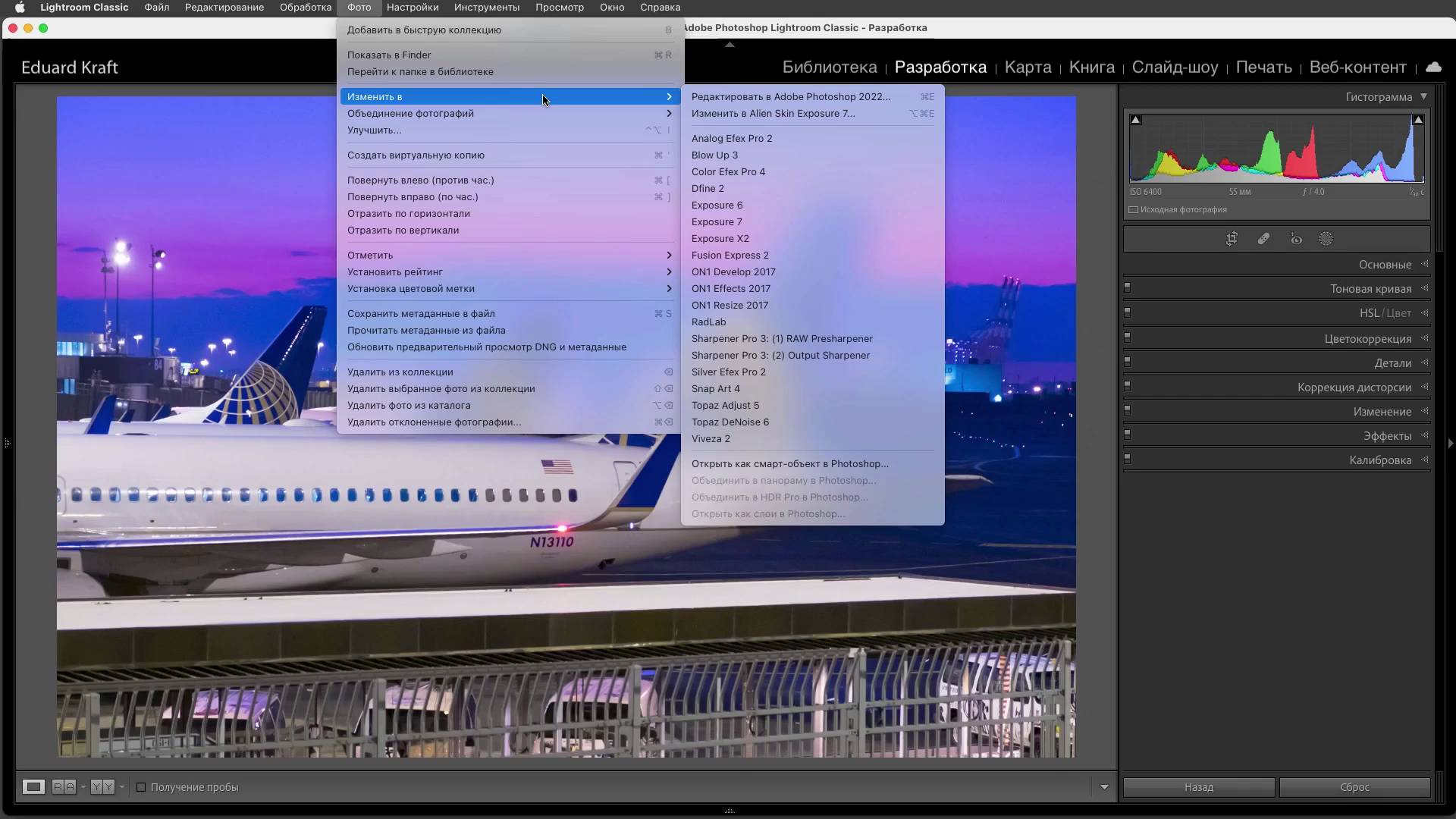This screenshot has width=1456, height=819.
Task: Expand the Основные panel triangle
Action: 1424,265
